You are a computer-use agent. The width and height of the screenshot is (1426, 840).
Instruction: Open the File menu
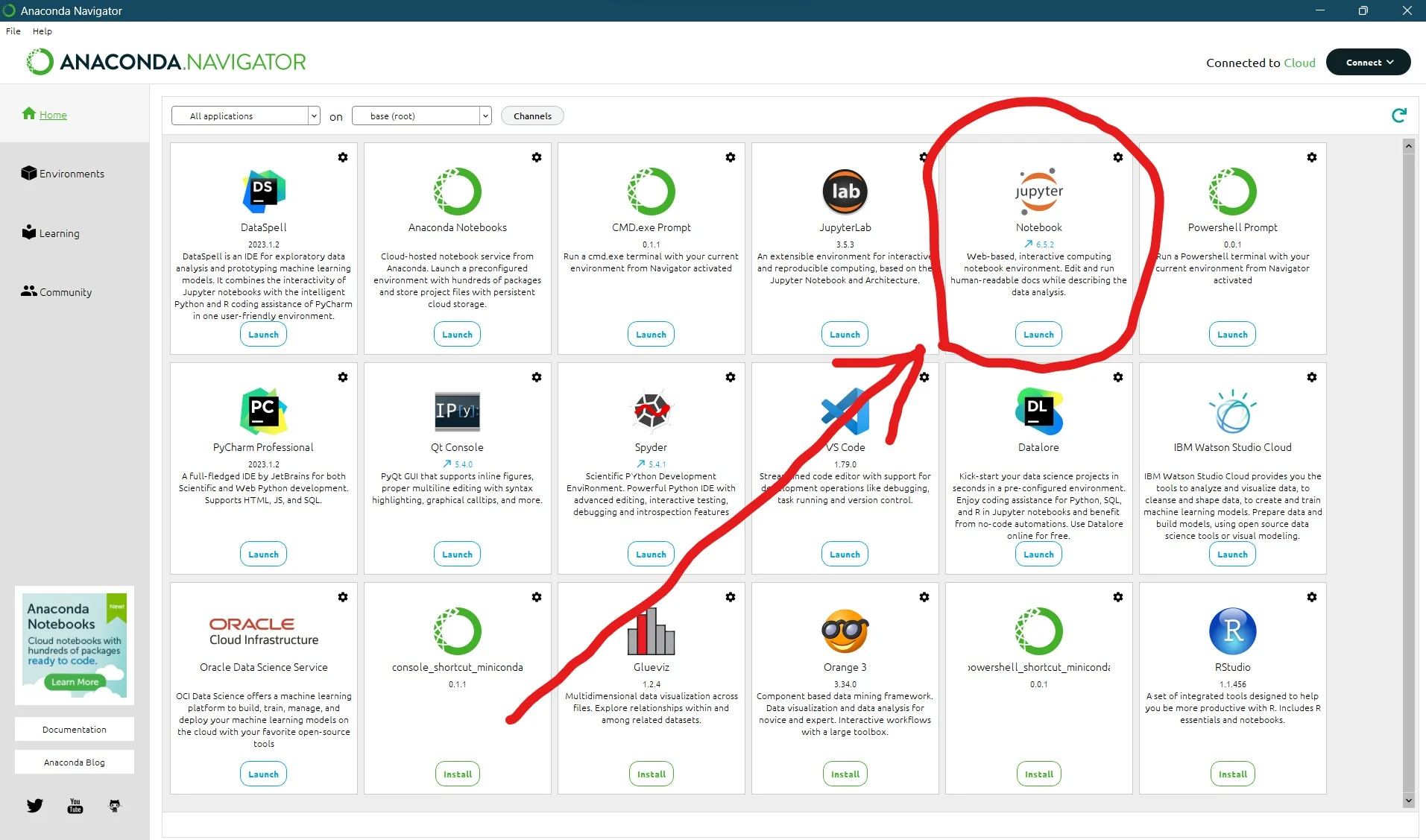tap(13, 31)
